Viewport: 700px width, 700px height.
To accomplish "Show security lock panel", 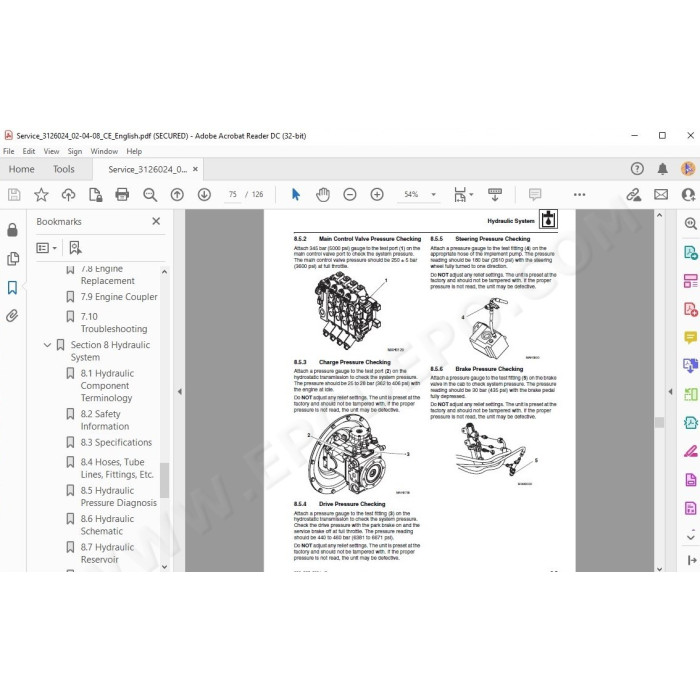I will (12, 230).
